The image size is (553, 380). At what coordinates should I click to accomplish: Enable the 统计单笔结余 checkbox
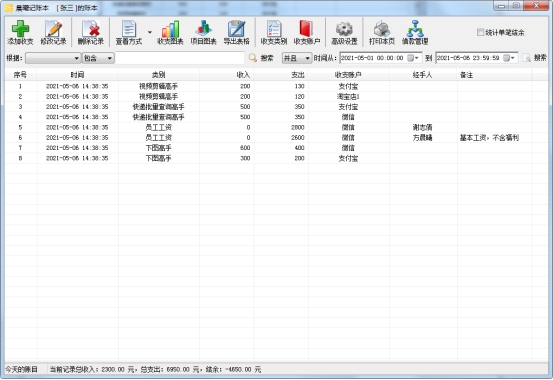tap(480, 32)
